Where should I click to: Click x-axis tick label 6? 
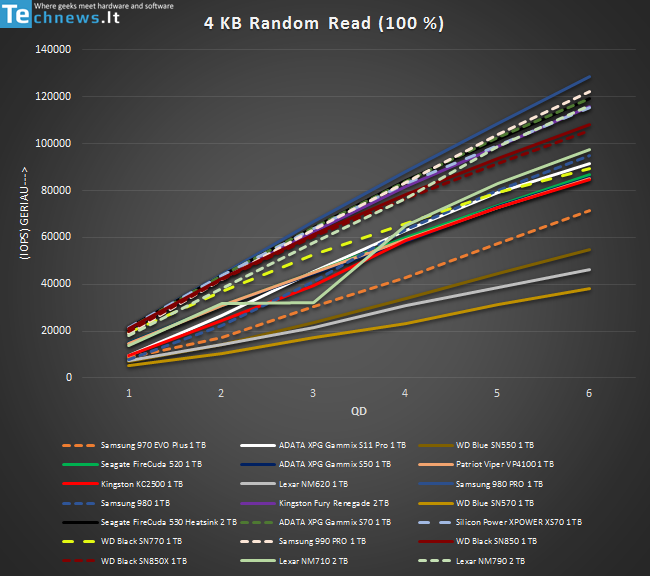pyautogui.click(x=589, y=393)
